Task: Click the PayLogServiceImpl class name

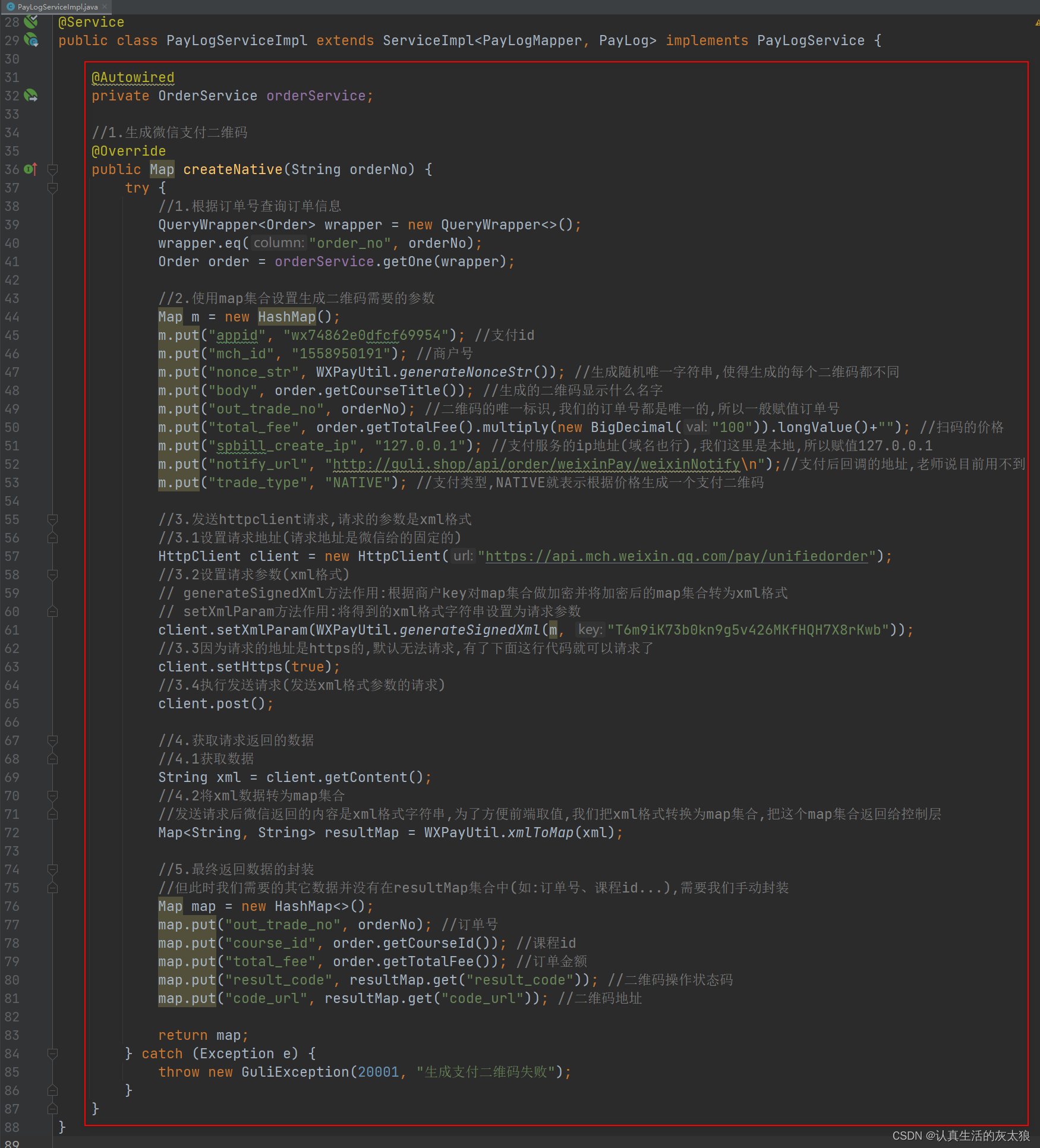Action: tap(237, 40)
